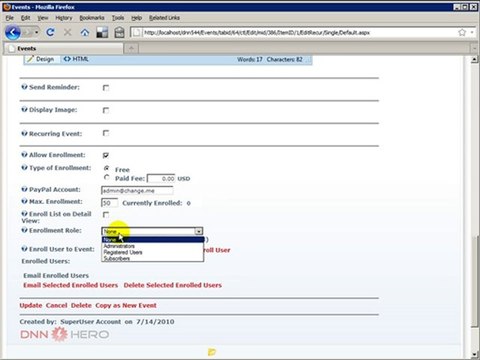Click the browser Back arrow button

coord(13,32)
